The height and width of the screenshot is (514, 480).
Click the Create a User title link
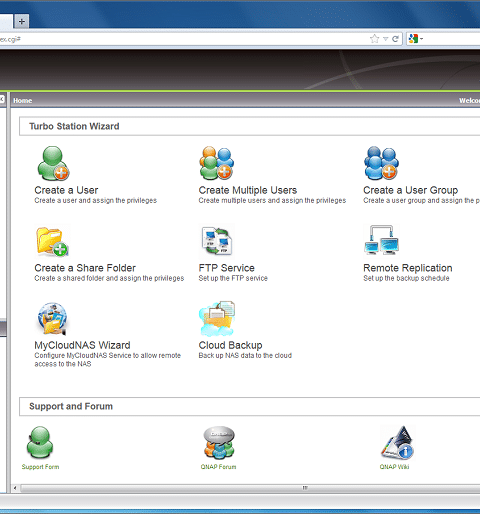tap(66, 190)
